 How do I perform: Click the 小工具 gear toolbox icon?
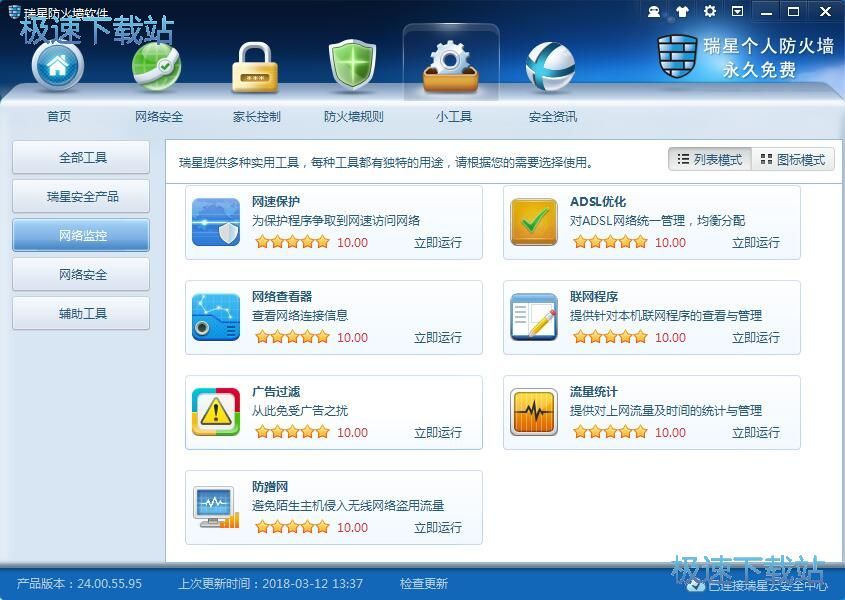pyautogui.click(x=451, y=66)
